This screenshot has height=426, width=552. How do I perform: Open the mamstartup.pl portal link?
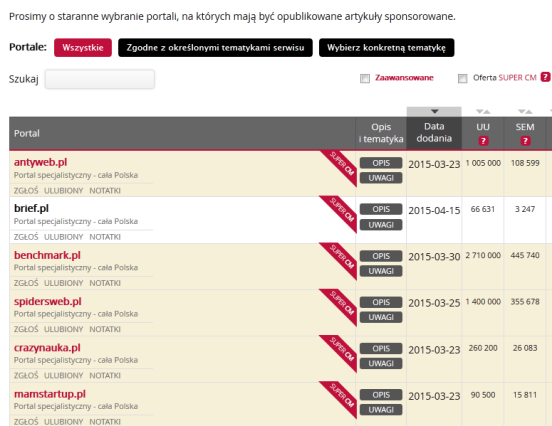[50, 394]
